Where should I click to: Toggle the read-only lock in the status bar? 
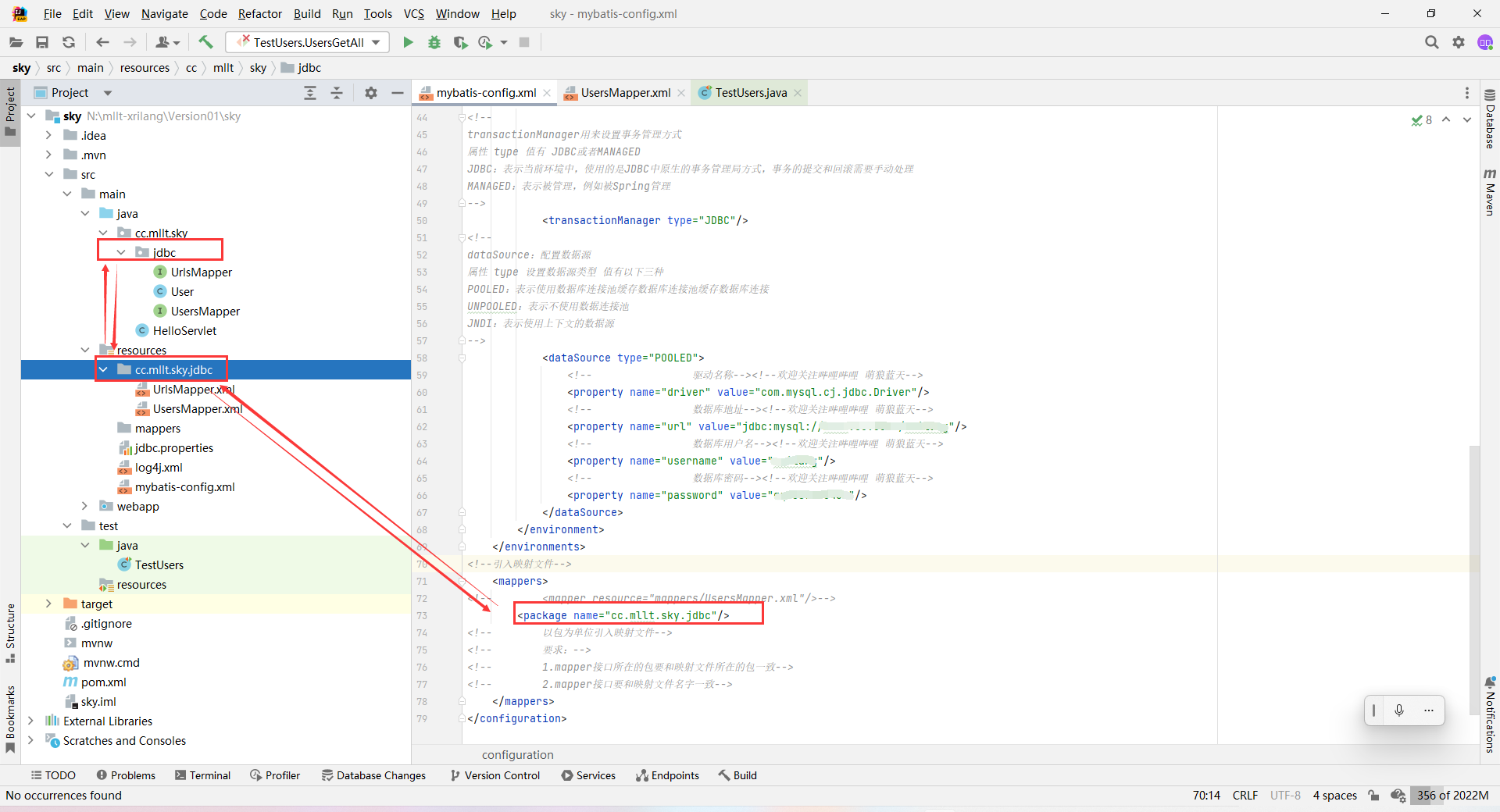tap(1373, 796)
